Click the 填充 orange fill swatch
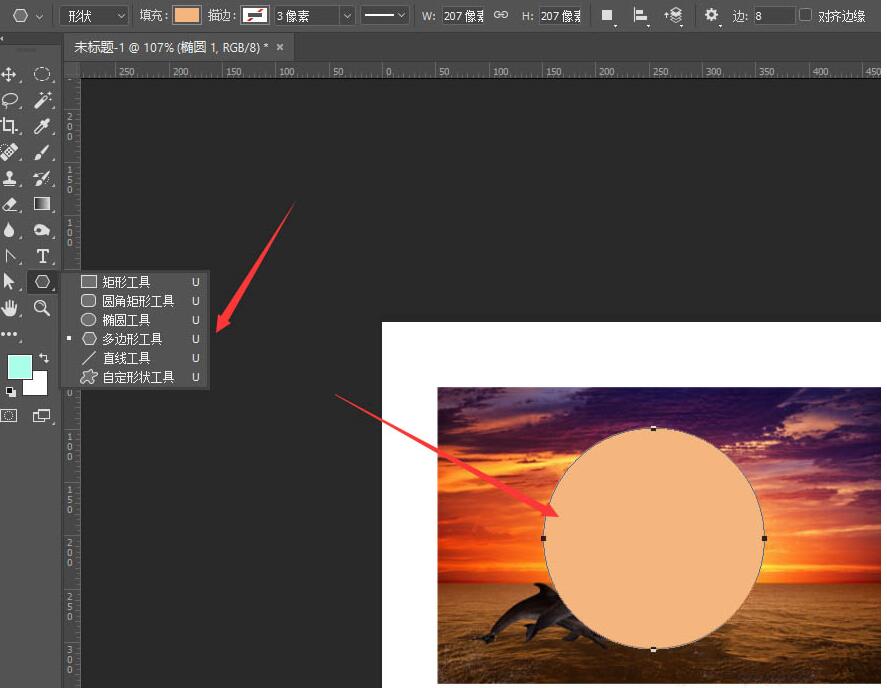 tap(186, 16)
